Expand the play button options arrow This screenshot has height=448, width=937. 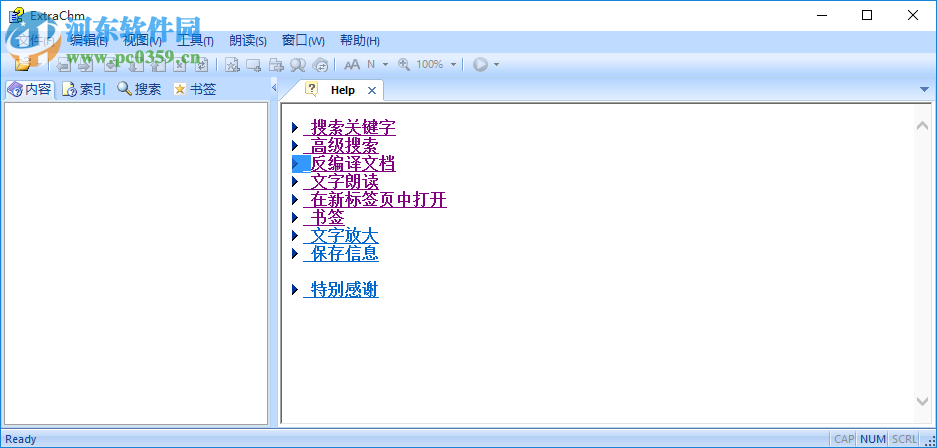point(496,65)
